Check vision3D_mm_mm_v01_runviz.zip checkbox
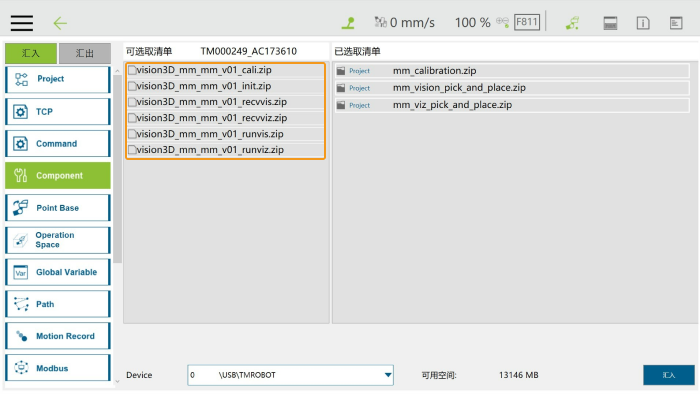 [132, 150]
